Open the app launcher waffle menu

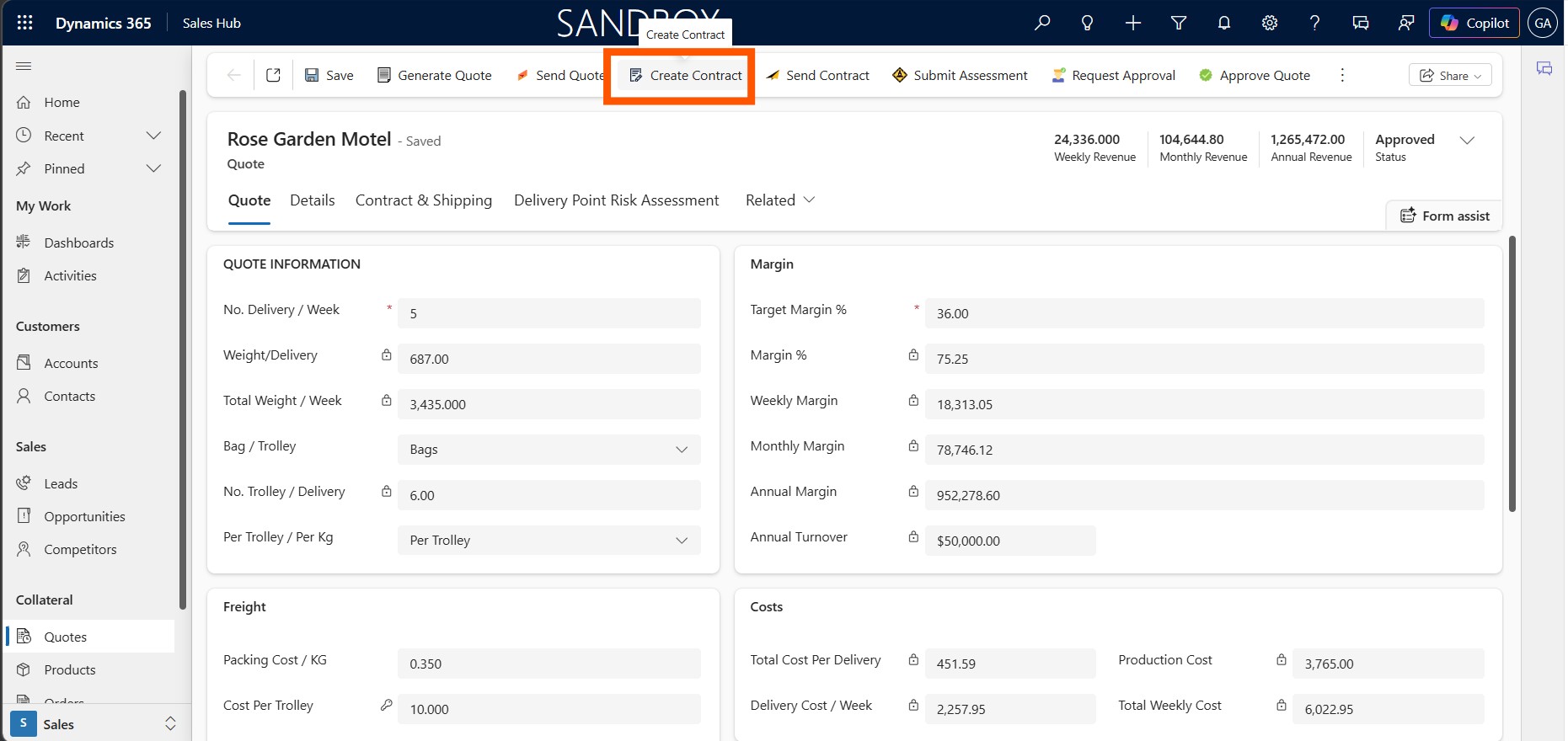24,23
